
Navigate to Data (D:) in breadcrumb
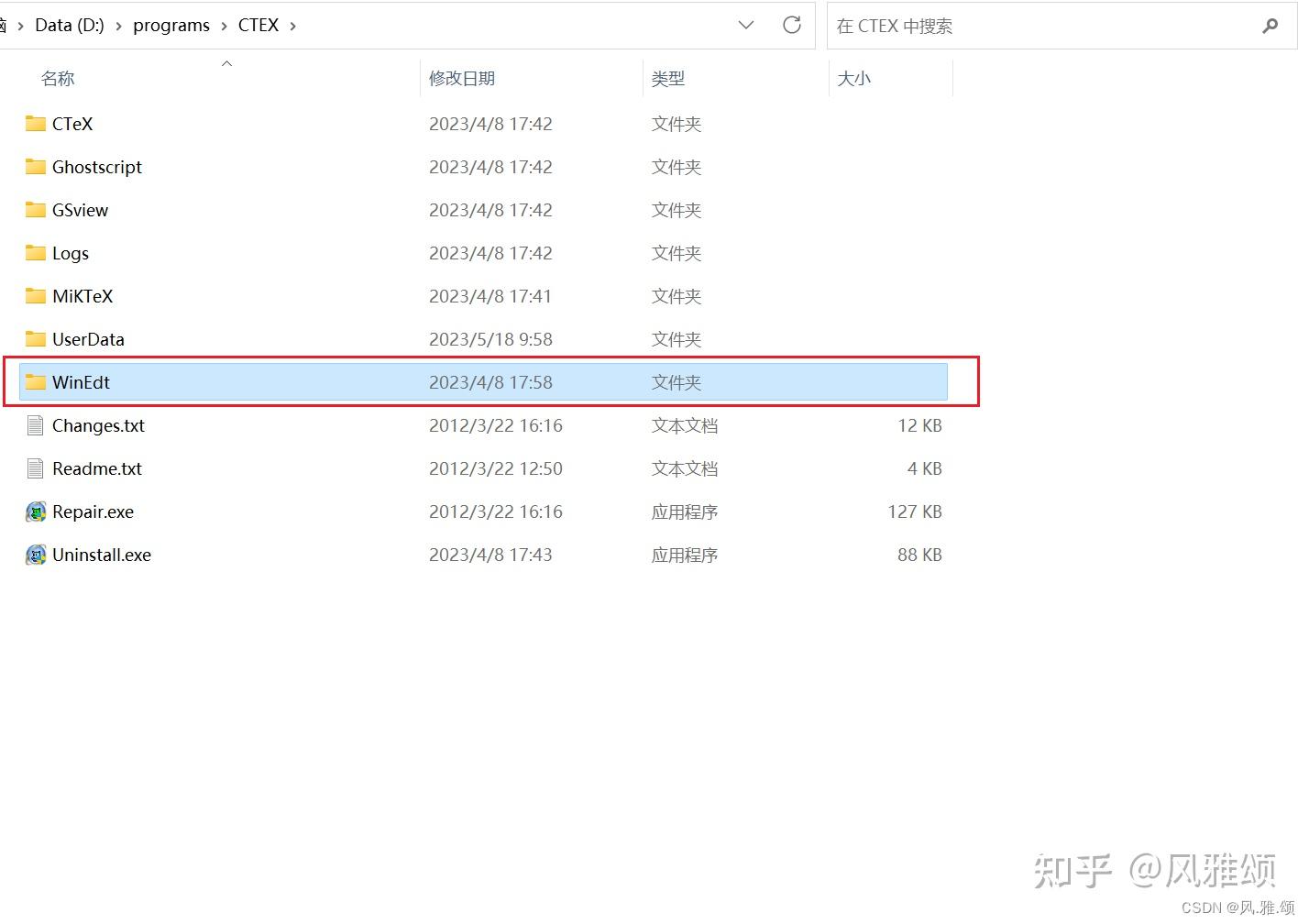pyautogui.click(x=70, y=25)
